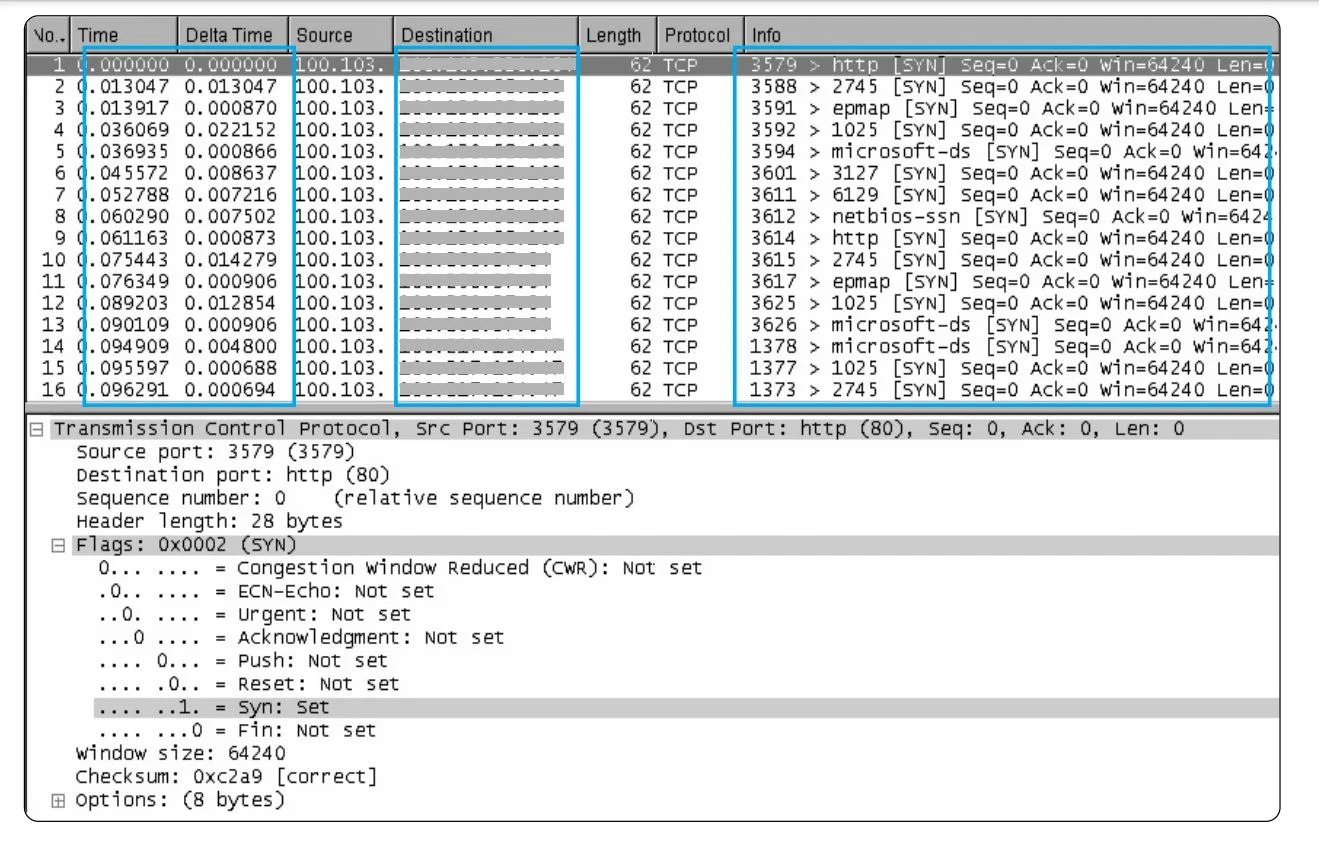Select the 'Urgent: Not set' flag line

[x=255, y=614]
